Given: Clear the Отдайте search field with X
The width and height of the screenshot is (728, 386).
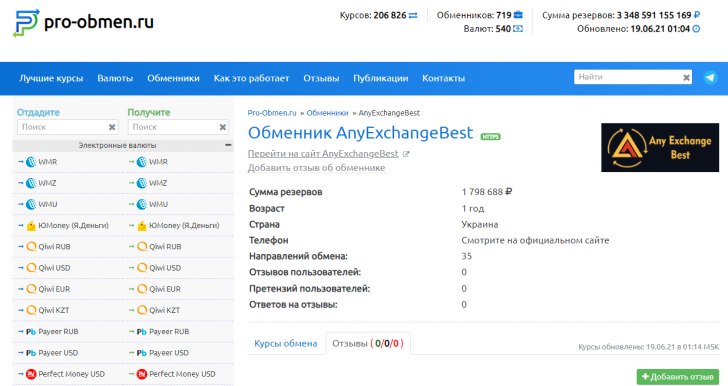Looking at the screenshot, I should click(x=112, y=127).
